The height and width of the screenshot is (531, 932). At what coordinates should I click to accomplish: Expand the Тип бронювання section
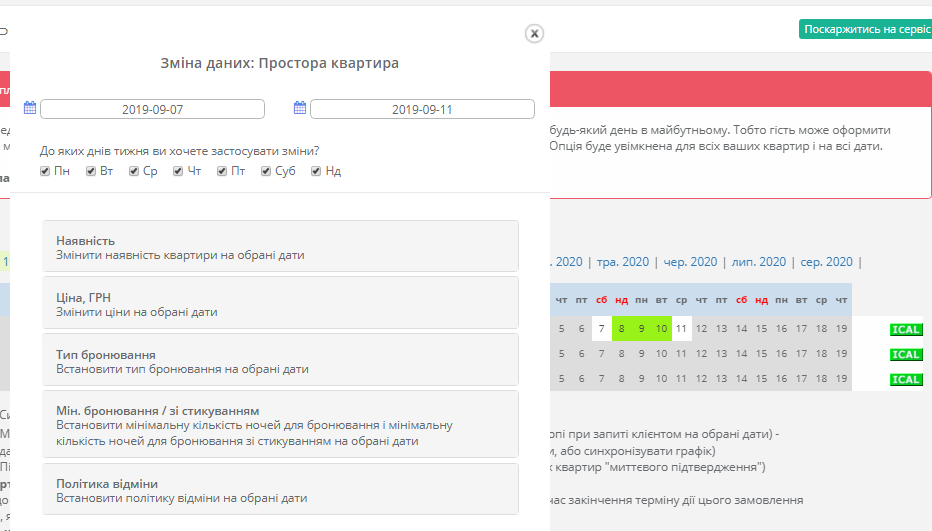click(x=280, y=360)
